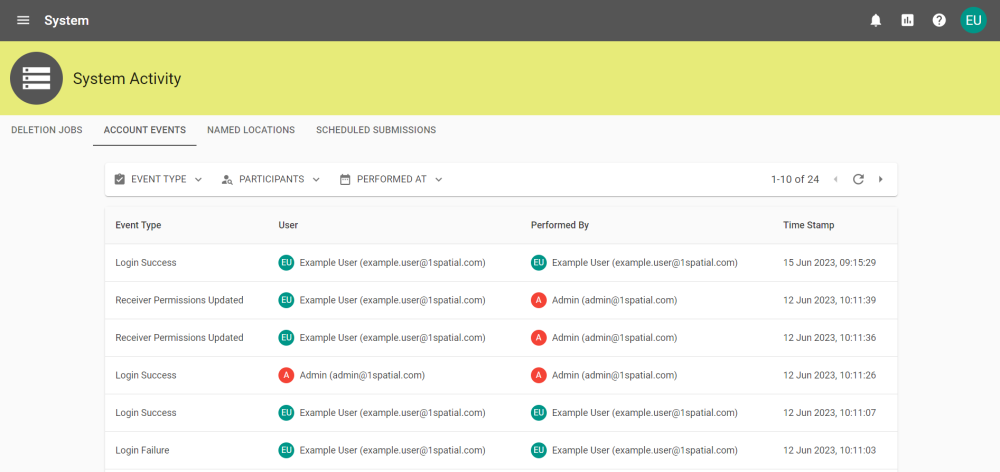
Task: Click the notifications bell icon
Action: coord(875,20)
